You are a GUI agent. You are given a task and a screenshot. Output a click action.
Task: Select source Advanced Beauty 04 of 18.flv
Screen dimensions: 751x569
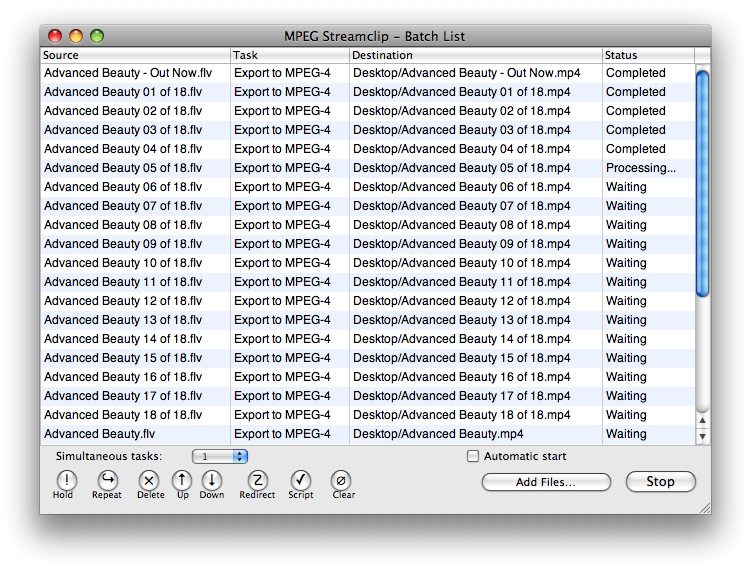pyautogui.click(x=123, y=149)
